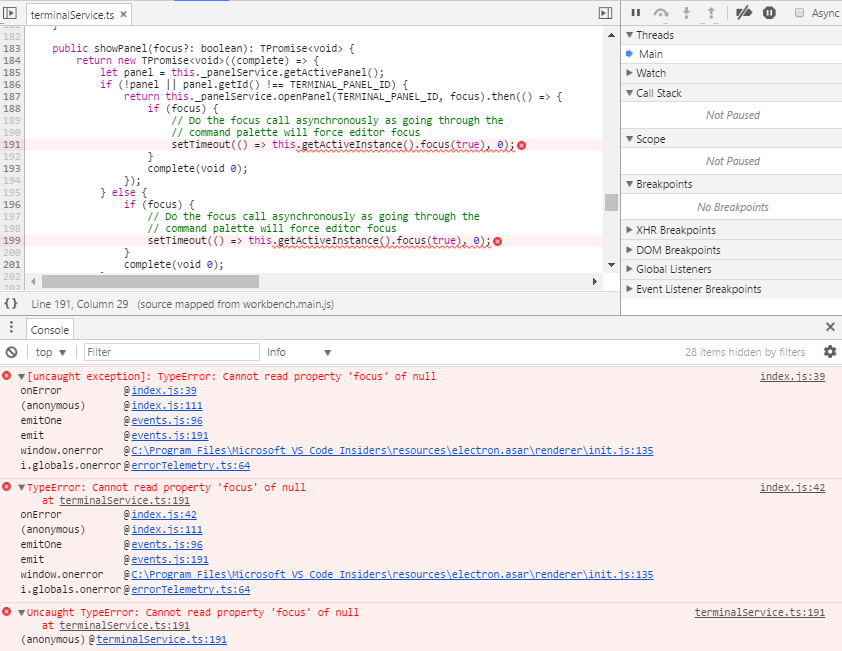842x651 pixels.
Task: Select the Console drawer tab
Action: [49, 330]
